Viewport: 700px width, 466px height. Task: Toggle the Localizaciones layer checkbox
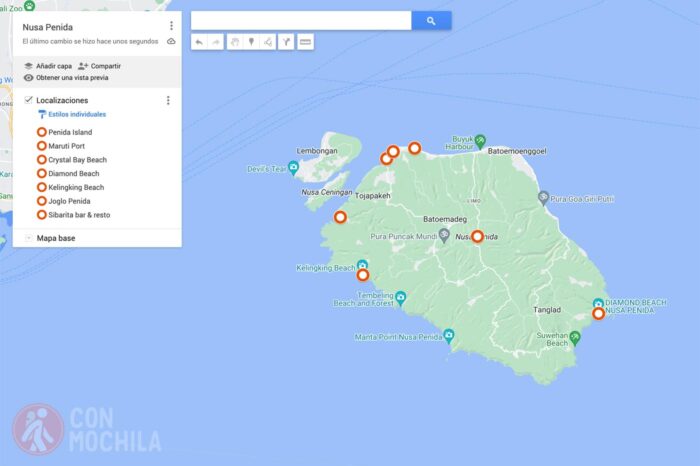pos(29,100)
